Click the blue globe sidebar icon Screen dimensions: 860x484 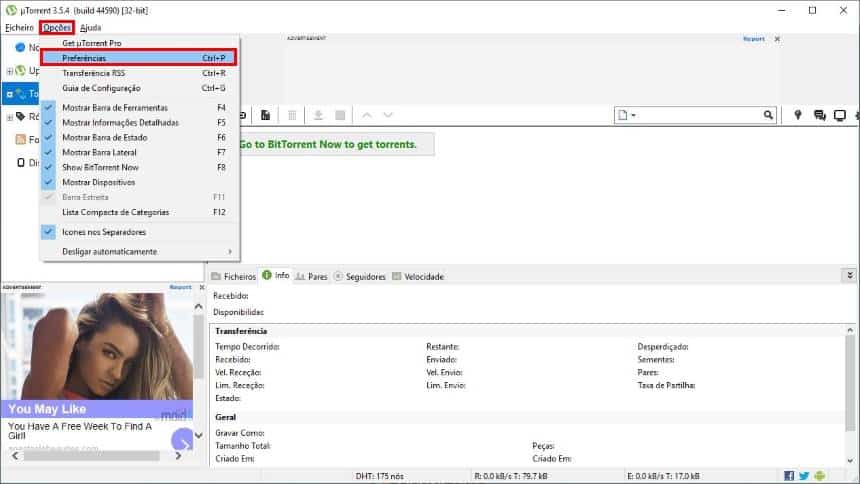pos(20,48)
